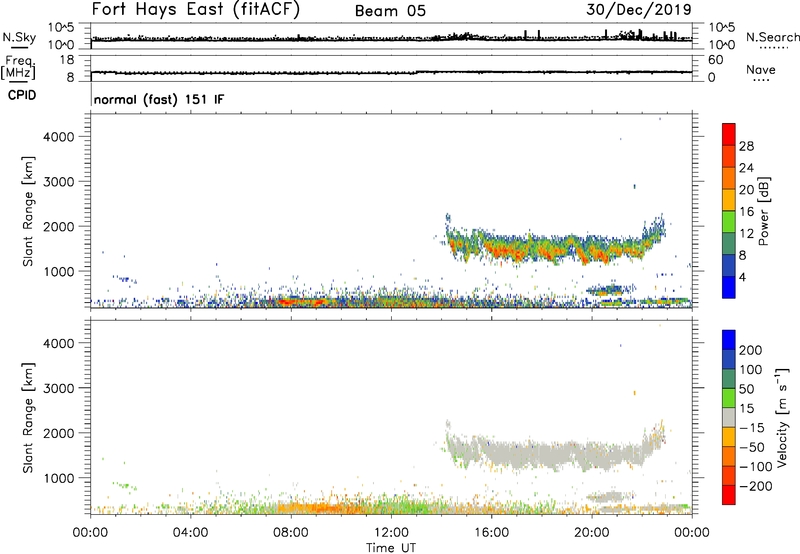The width and height of the screenshot is (800, 554).
Task: Select the blue top segment of the velocity colorbar
Action: click(729, 340)
